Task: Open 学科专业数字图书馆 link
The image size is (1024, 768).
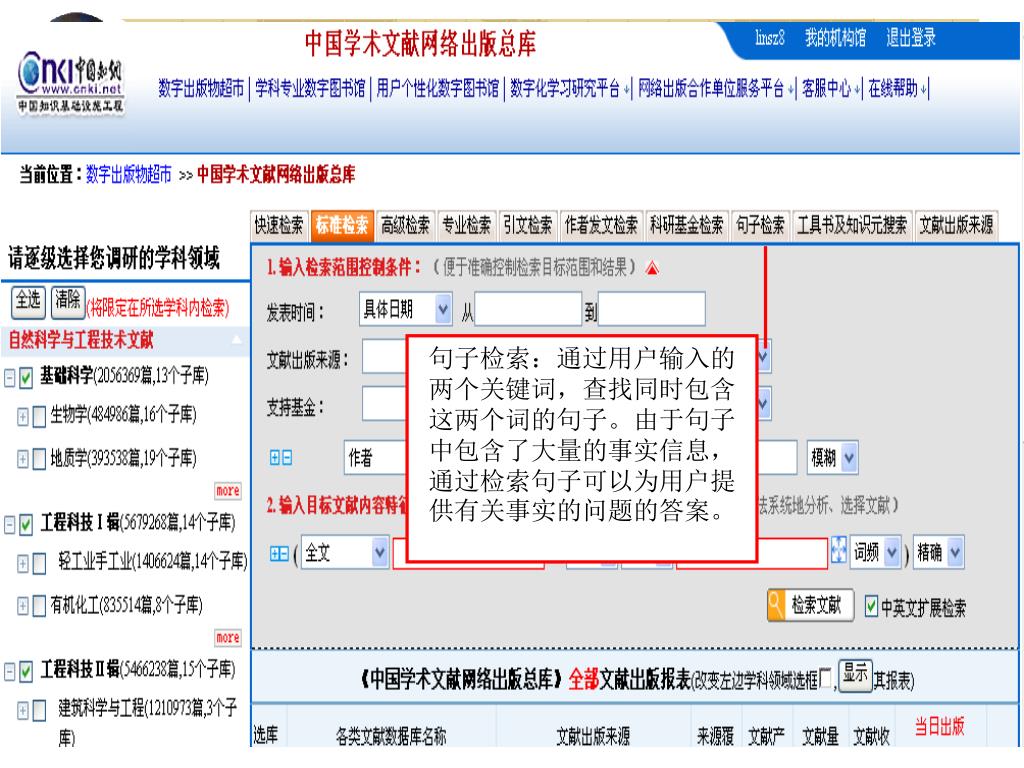Action: [x=310, y=88]
